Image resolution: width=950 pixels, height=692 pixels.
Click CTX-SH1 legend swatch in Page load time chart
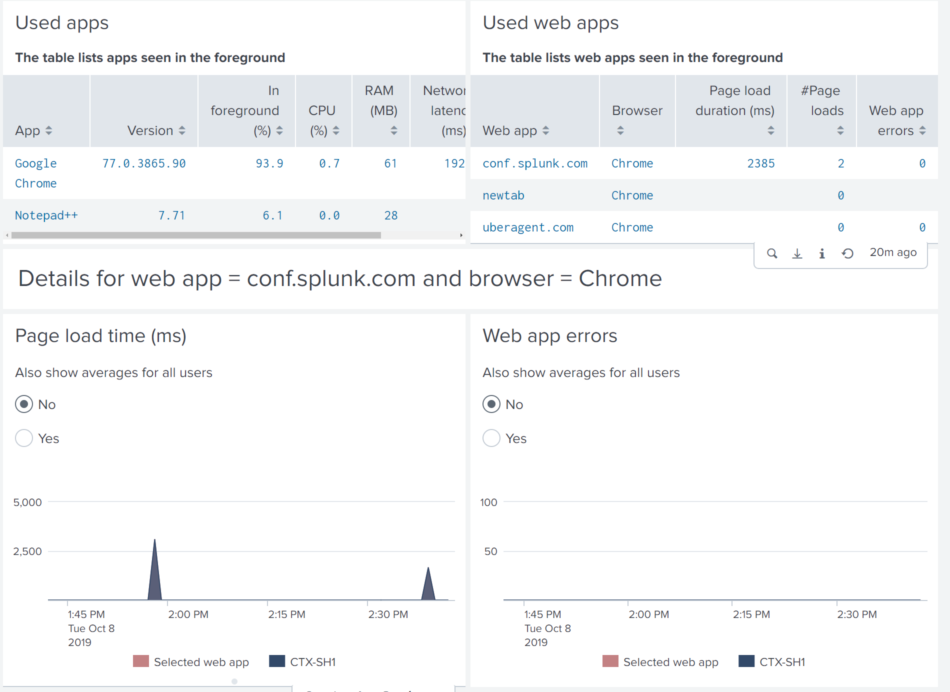click(277, 662)
